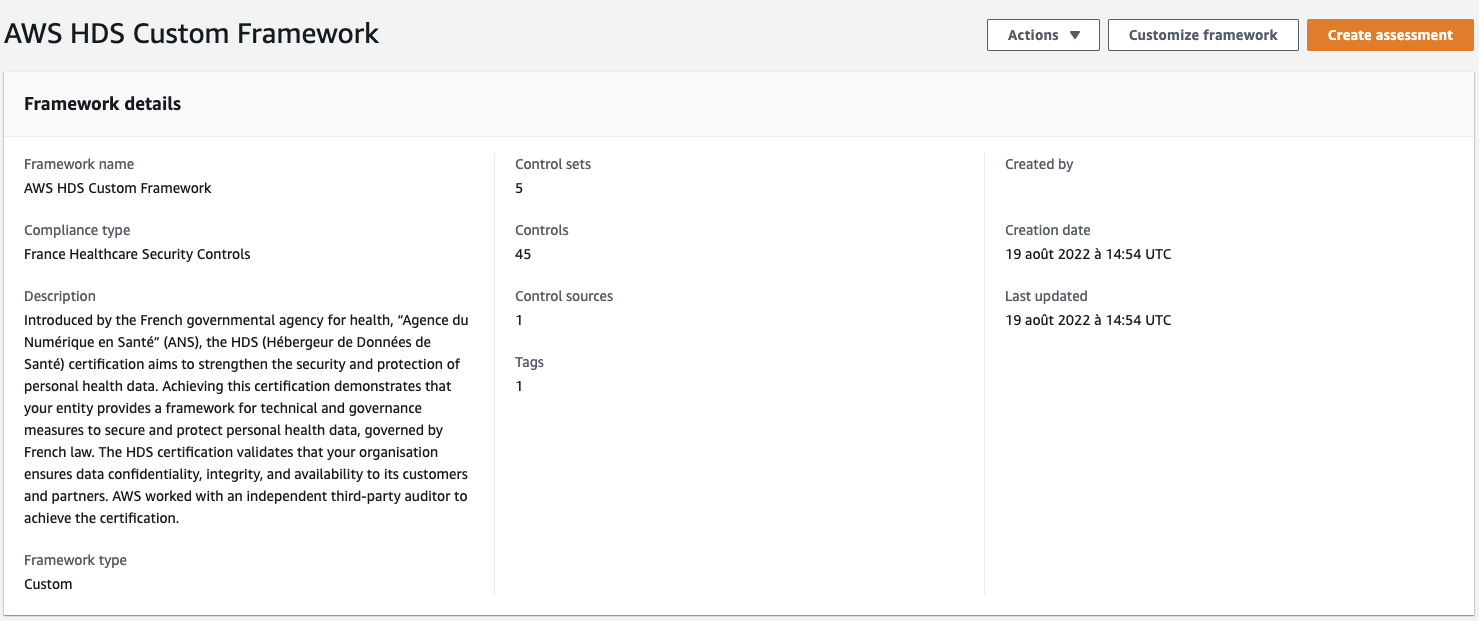
Task: Click the Controls count 45
Action: pos(523,254)
